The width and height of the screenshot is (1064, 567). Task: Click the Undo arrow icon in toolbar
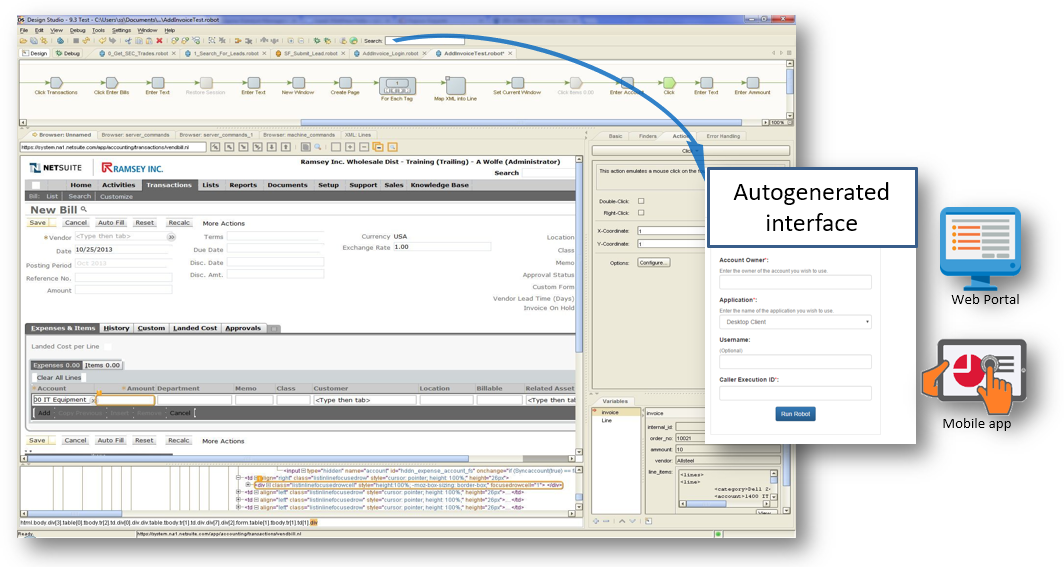click(102, 41)
